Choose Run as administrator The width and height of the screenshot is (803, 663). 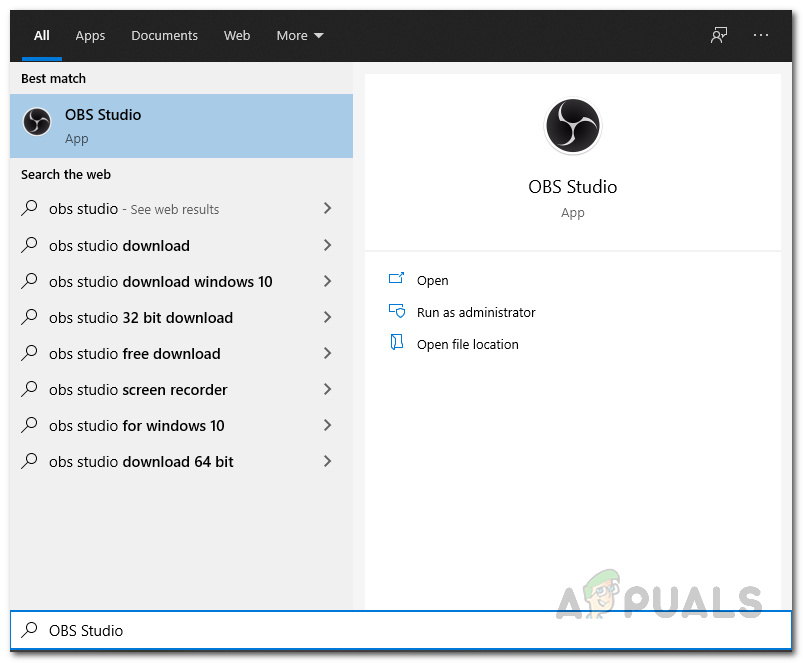(x=476, y=312)
